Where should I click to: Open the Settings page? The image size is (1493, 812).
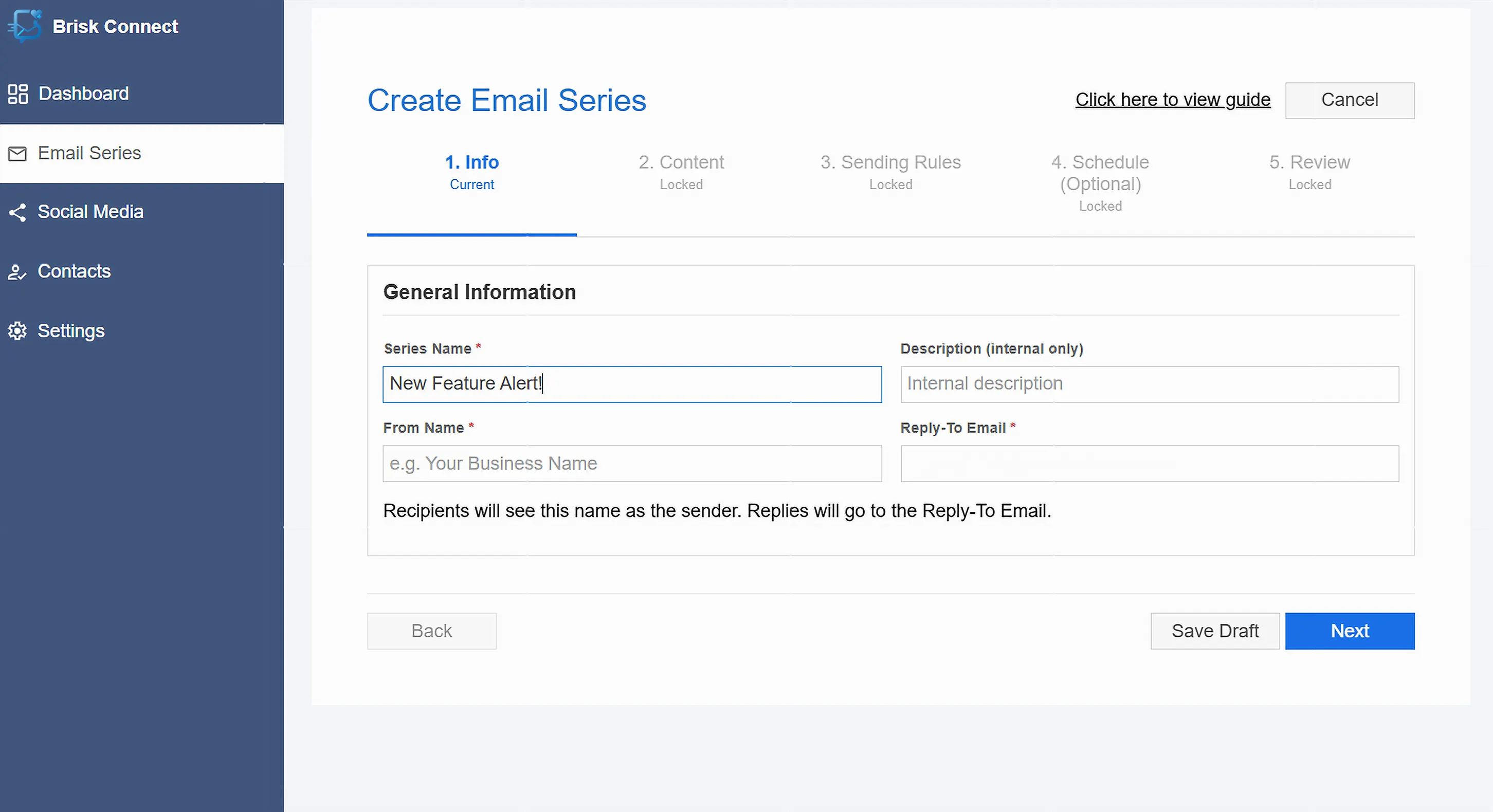pyautogui.click(x=141, y=330)
